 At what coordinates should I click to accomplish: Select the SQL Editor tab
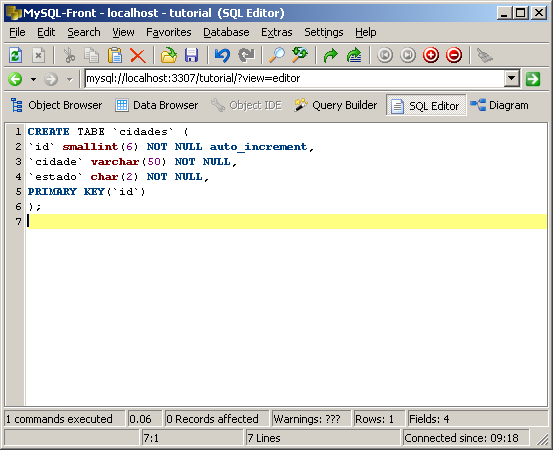[x=426, y=105]
